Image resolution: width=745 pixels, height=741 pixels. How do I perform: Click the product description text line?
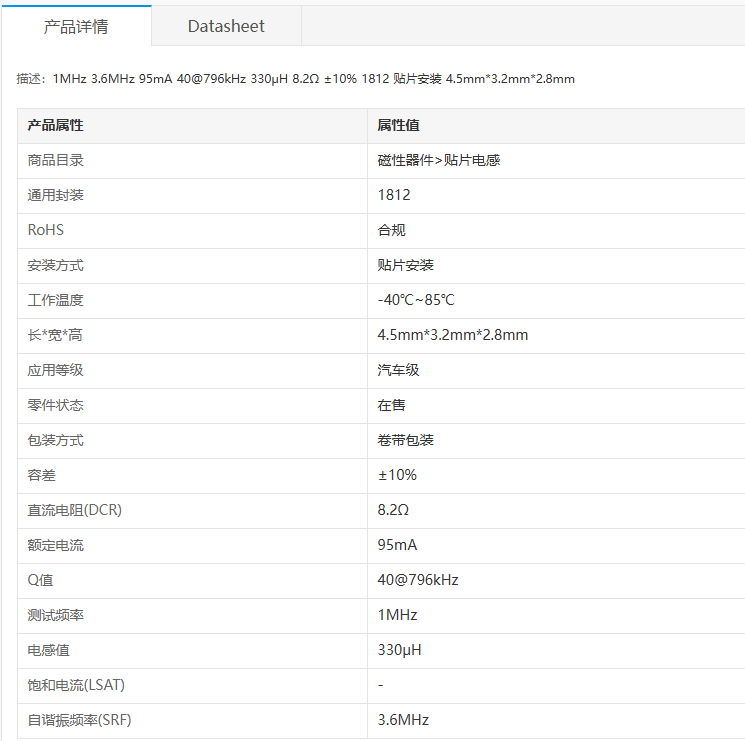click(x=296, y=79)
